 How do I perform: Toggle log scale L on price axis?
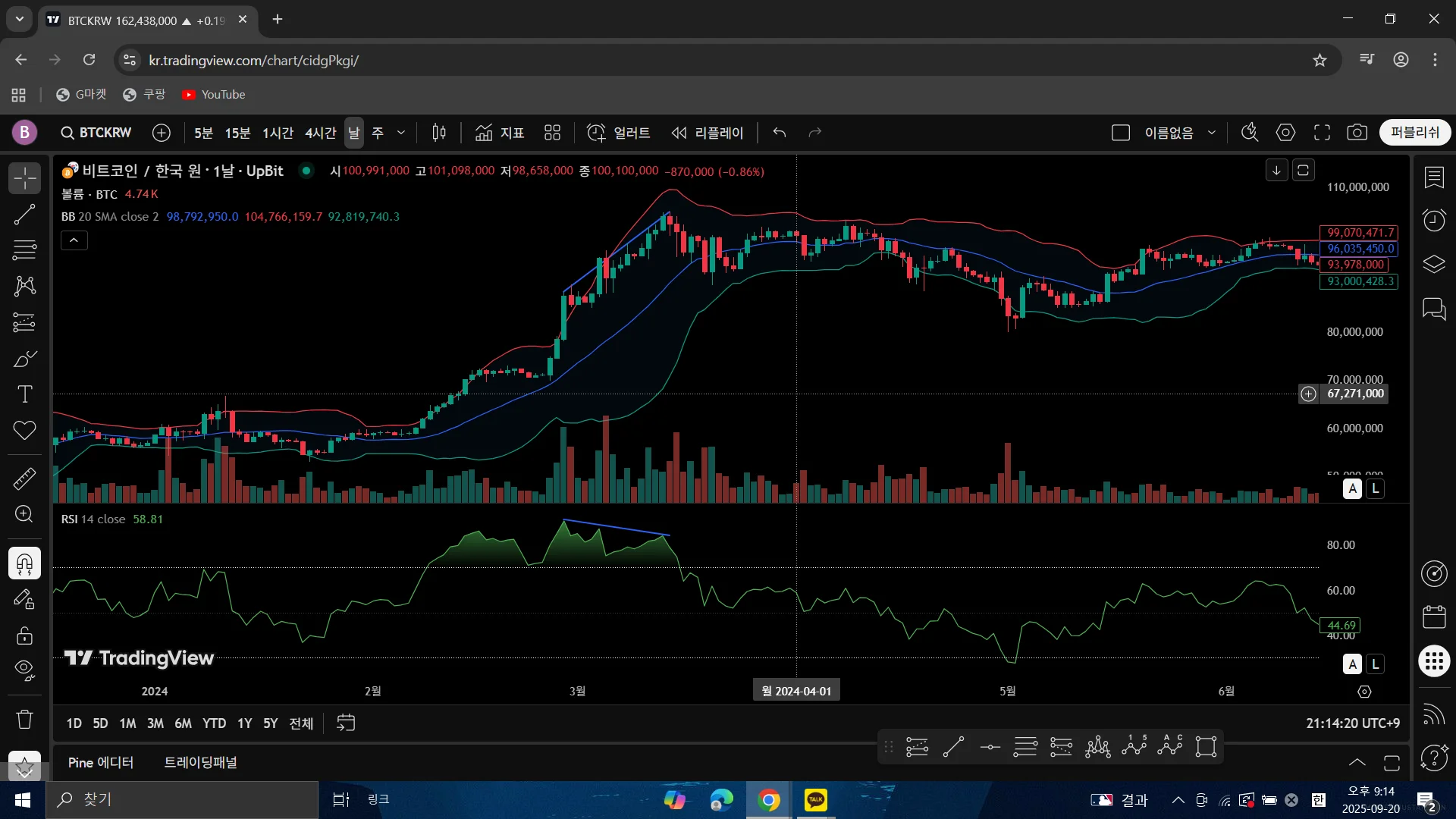pyautogui.click(x=1376, y=489)
